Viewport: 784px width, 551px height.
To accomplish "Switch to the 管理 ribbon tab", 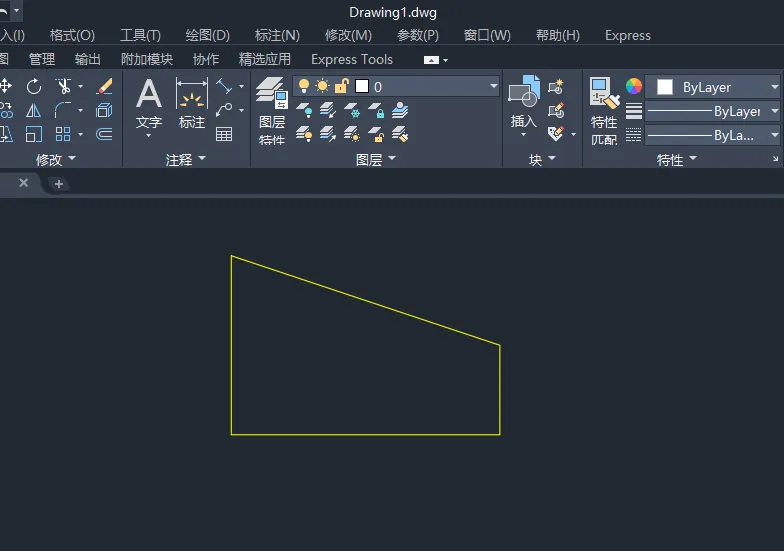I will click(x=42, y=60).
